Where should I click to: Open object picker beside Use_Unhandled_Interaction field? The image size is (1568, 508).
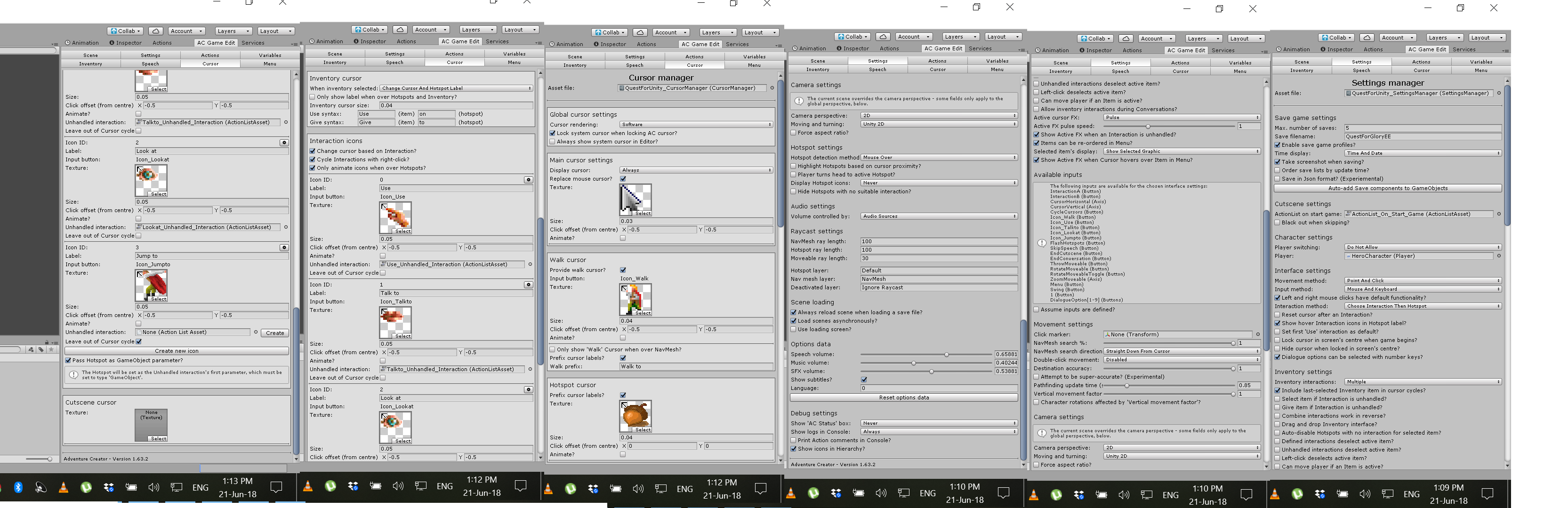(530, 265)
